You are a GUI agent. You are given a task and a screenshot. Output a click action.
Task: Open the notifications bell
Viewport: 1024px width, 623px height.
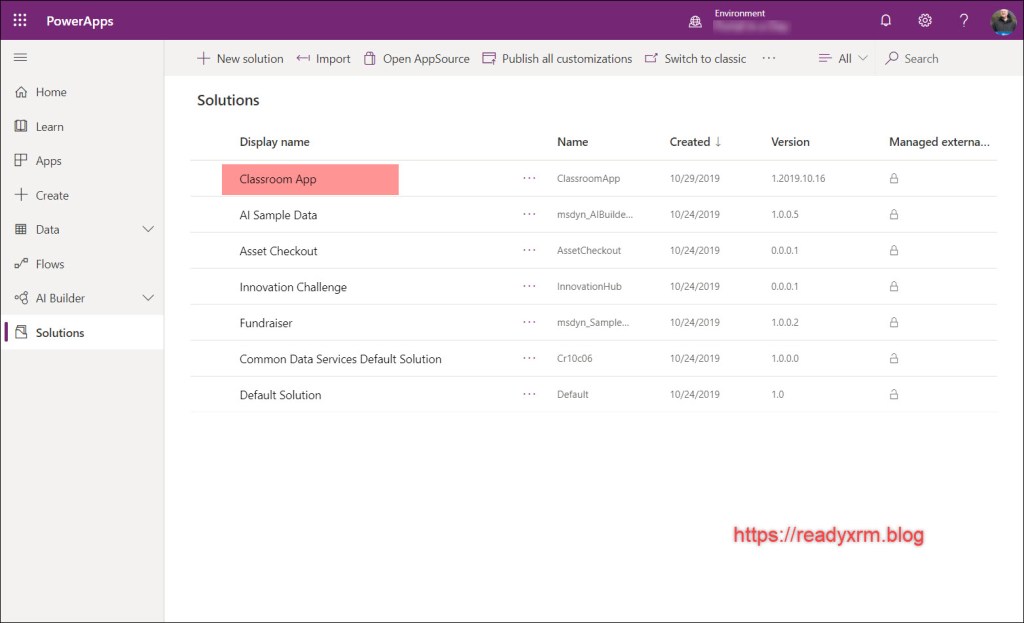coord(886,20)
